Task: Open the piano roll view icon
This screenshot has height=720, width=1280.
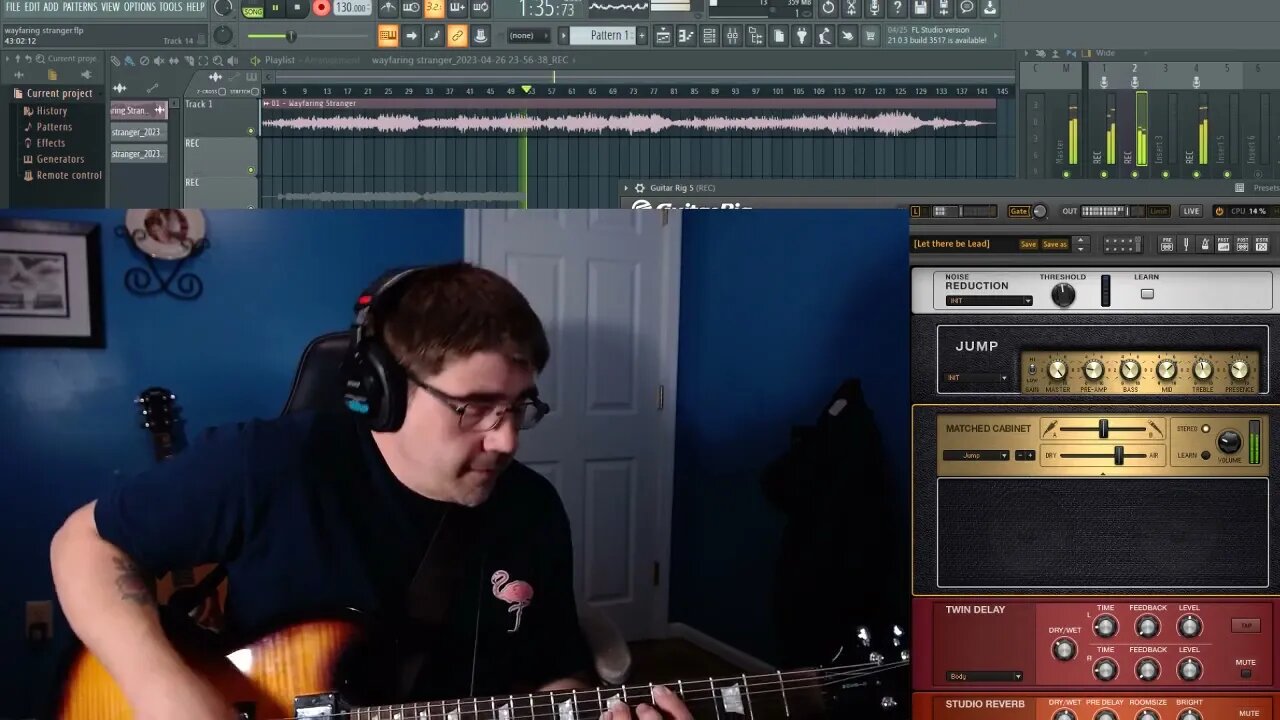Action: (686, 35)
